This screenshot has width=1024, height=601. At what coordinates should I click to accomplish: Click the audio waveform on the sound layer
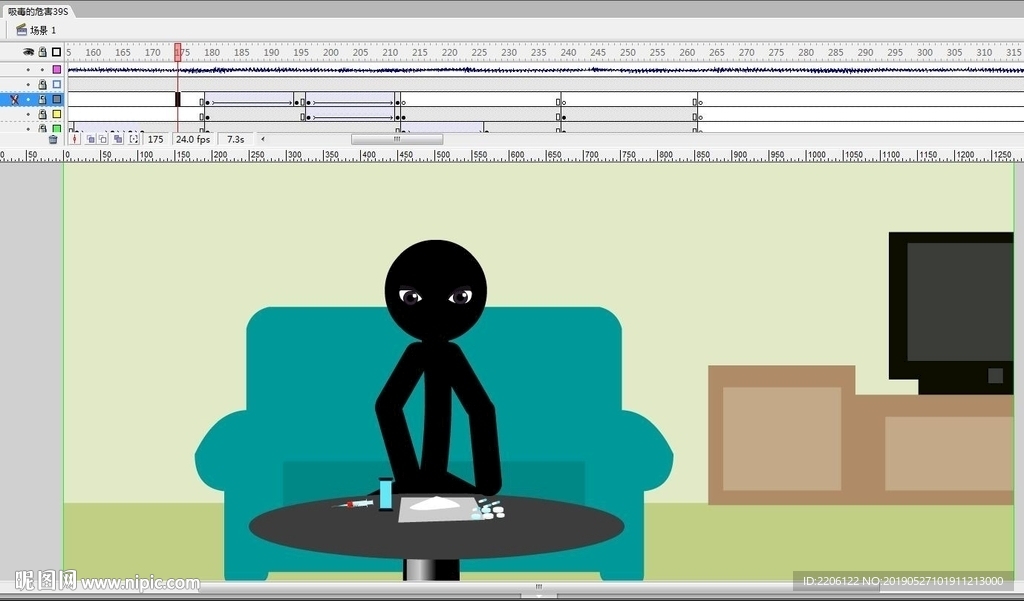(x=545, y=69)
